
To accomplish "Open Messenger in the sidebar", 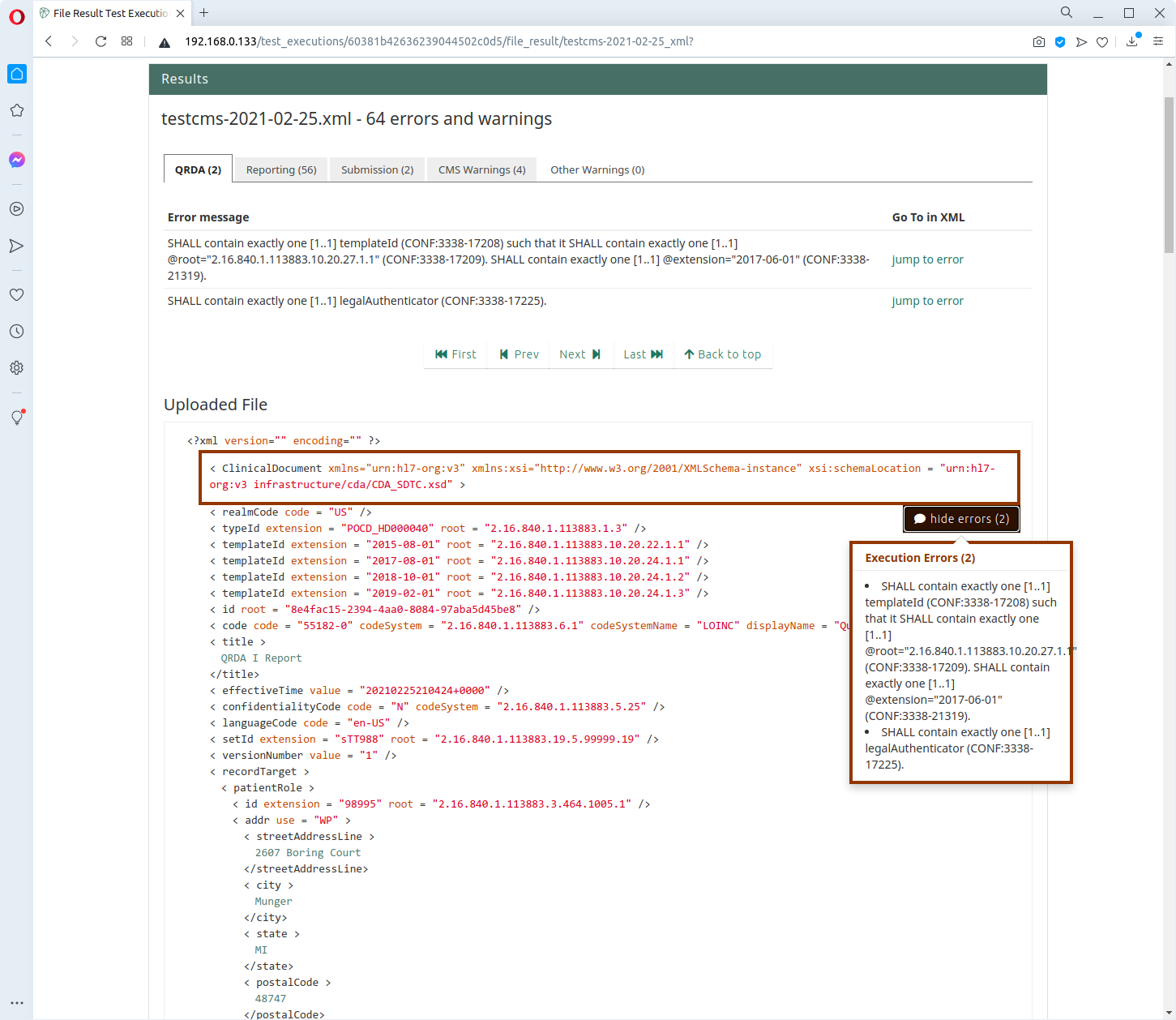I will click(17, 160).
